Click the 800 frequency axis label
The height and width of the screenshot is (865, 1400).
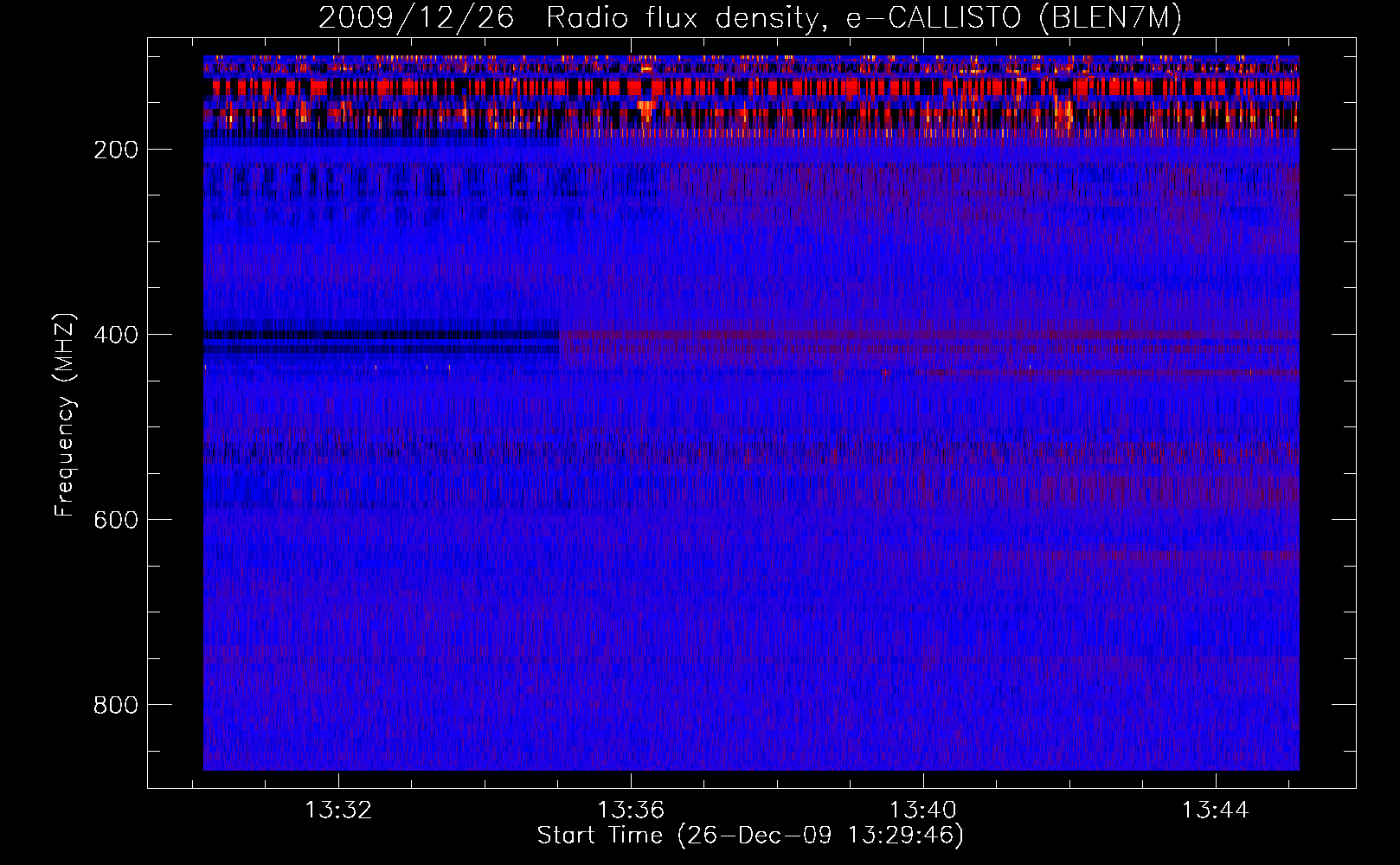[116, 705]
